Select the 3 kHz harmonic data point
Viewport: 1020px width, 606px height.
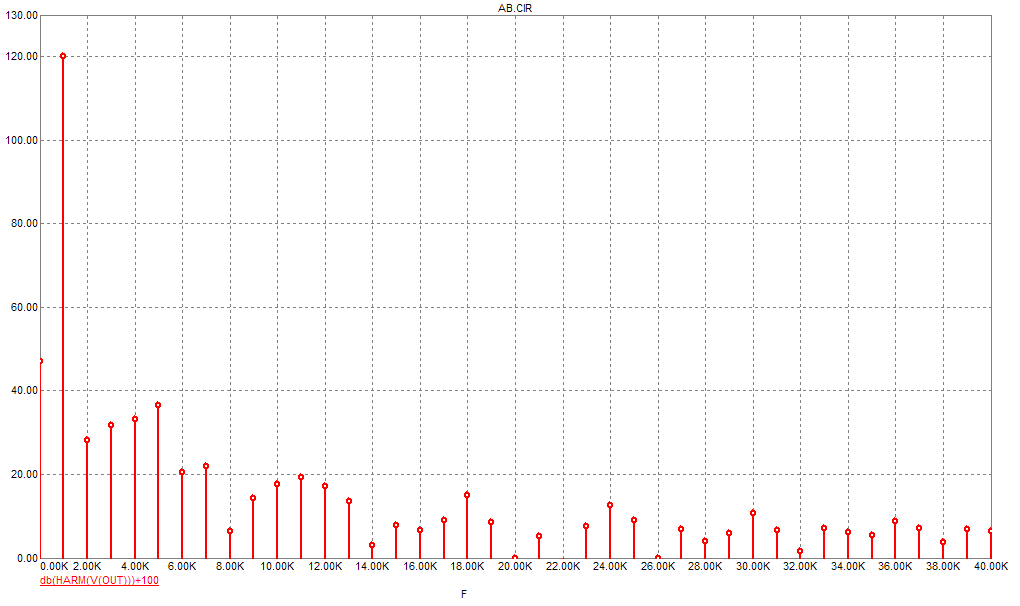111,425
